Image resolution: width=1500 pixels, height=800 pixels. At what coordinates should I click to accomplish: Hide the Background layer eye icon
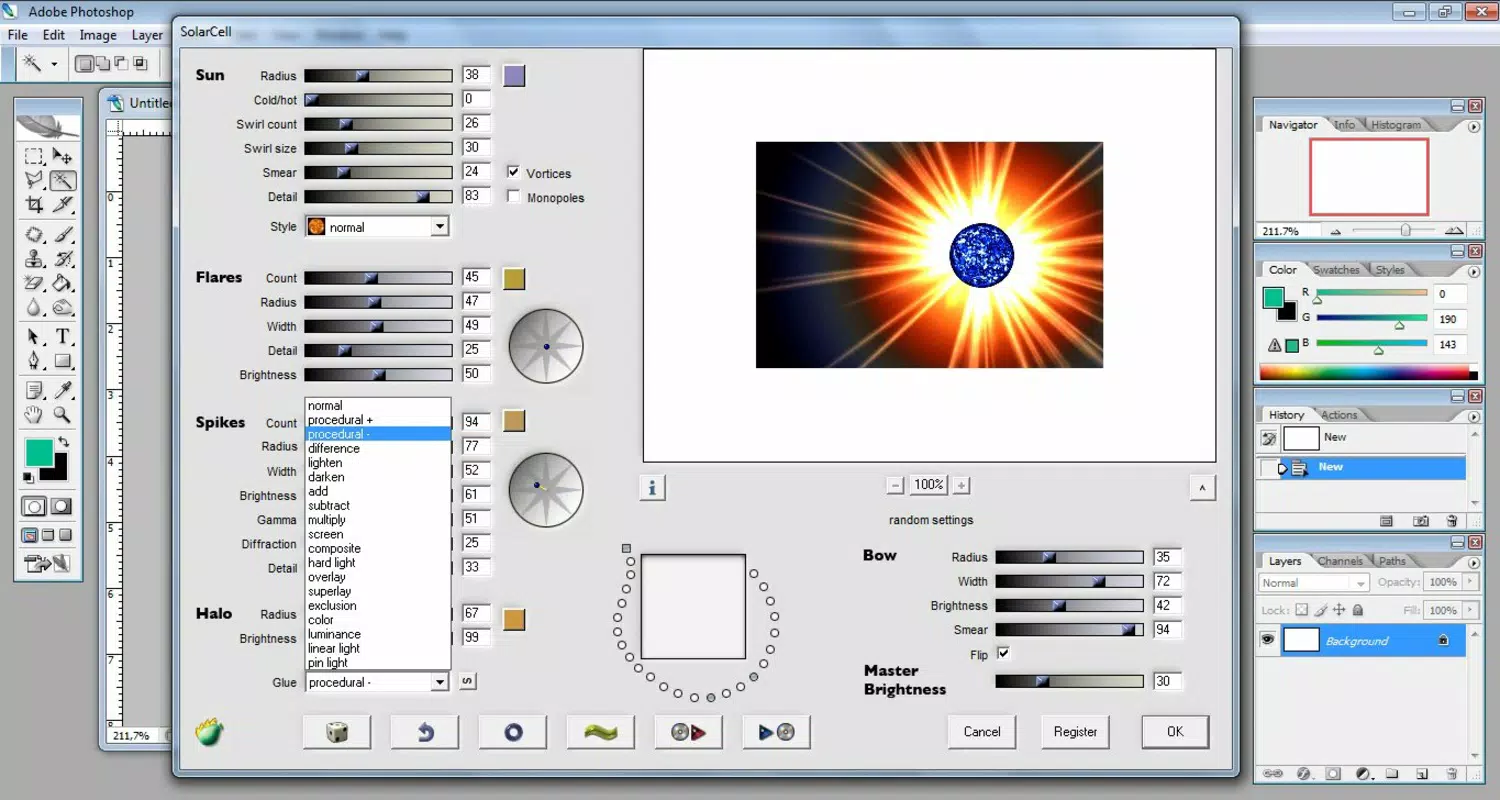(x=1268, y=640)
